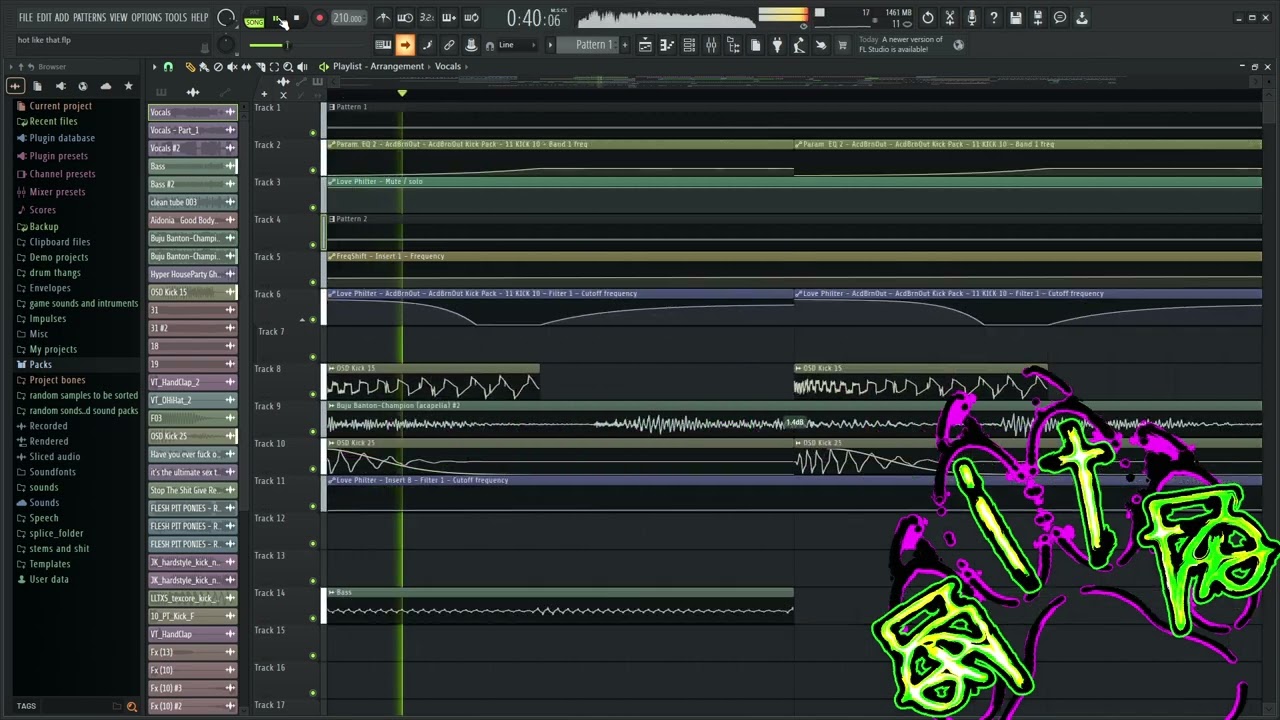Choose the Select marquee tool

274,67
